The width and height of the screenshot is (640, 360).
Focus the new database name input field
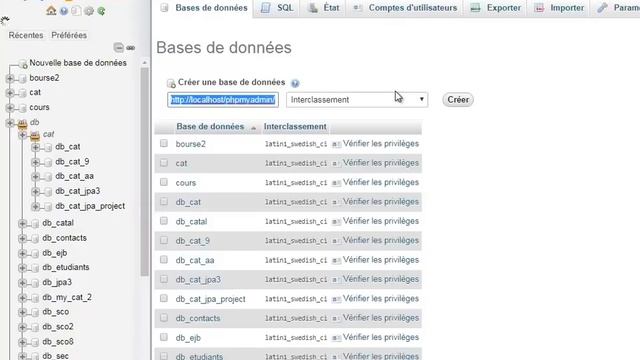223,100
